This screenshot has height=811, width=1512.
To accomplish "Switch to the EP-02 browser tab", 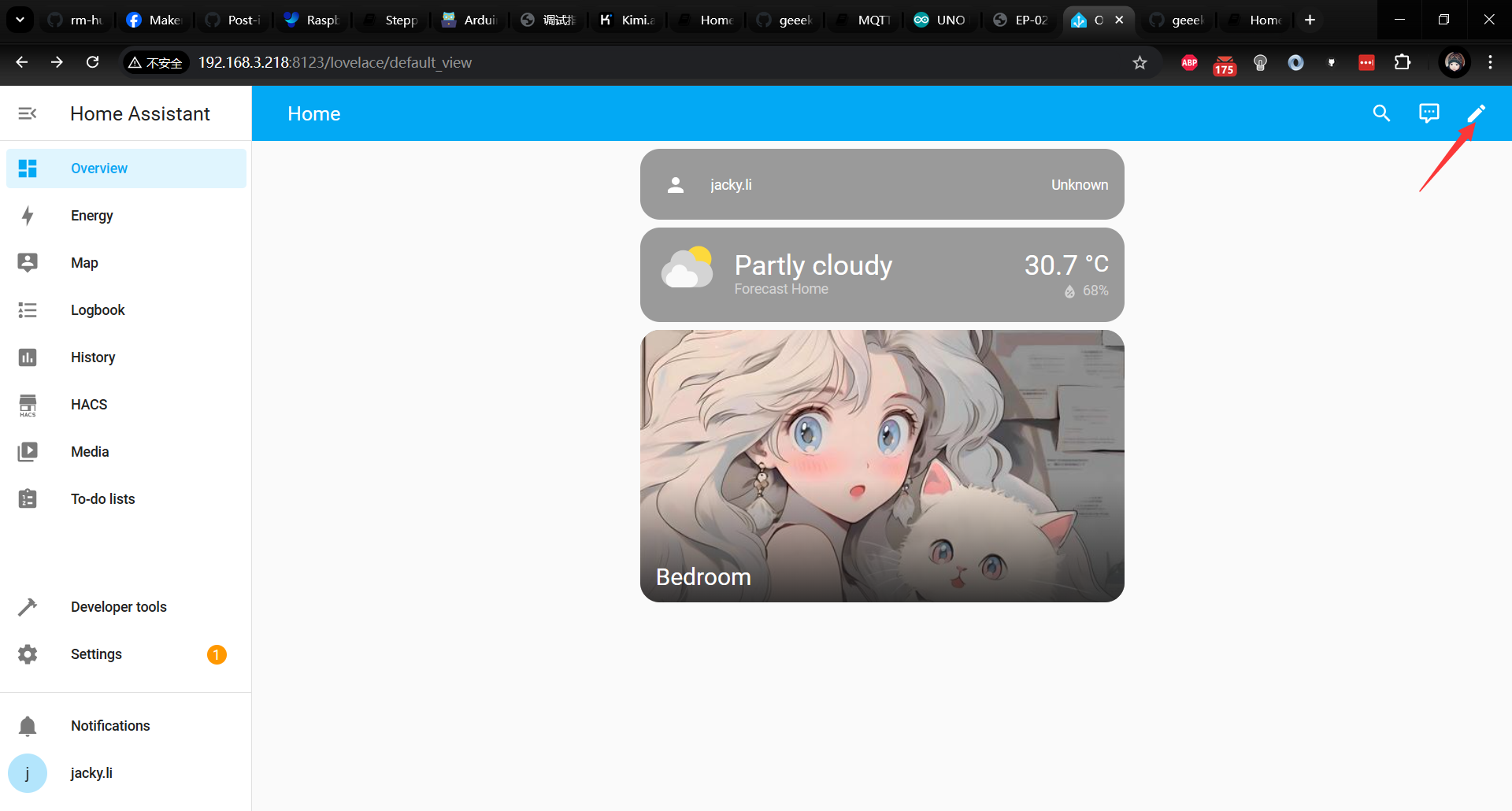I will coord(1021,20).
